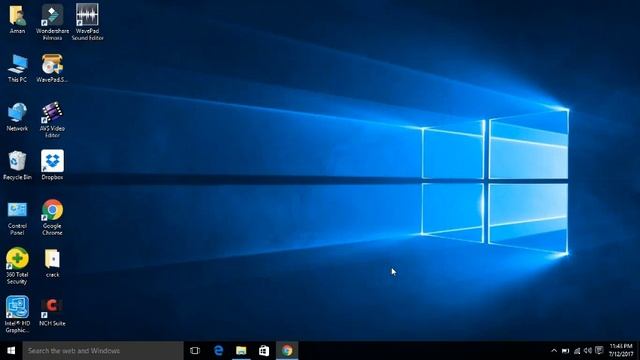This screenshot has width=640, height=360.
Task: Open the battery status tray icon
Action: click(565, 351)
